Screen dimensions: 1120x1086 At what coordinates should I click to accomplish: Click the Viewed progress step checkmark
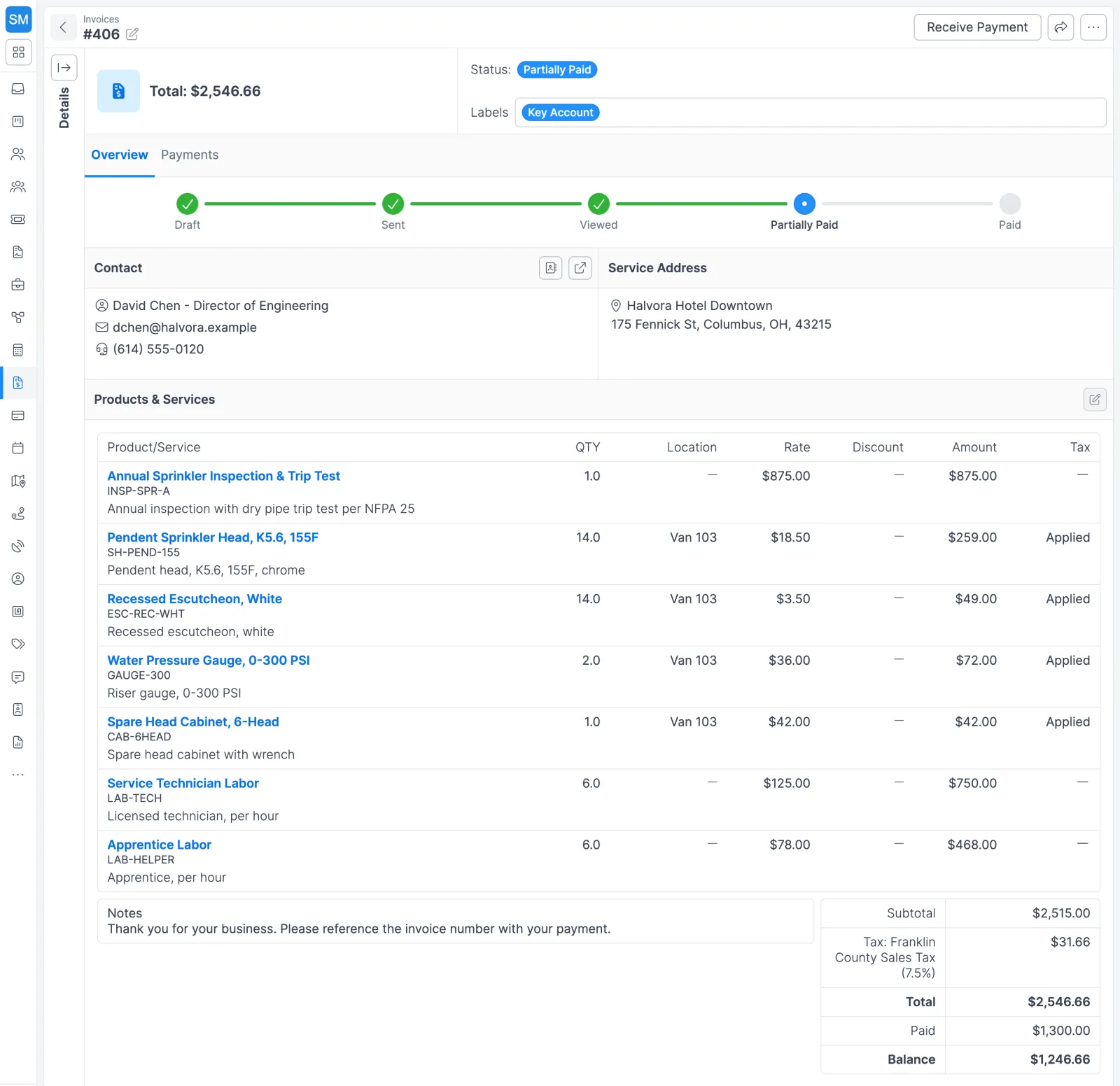[598, 204]
